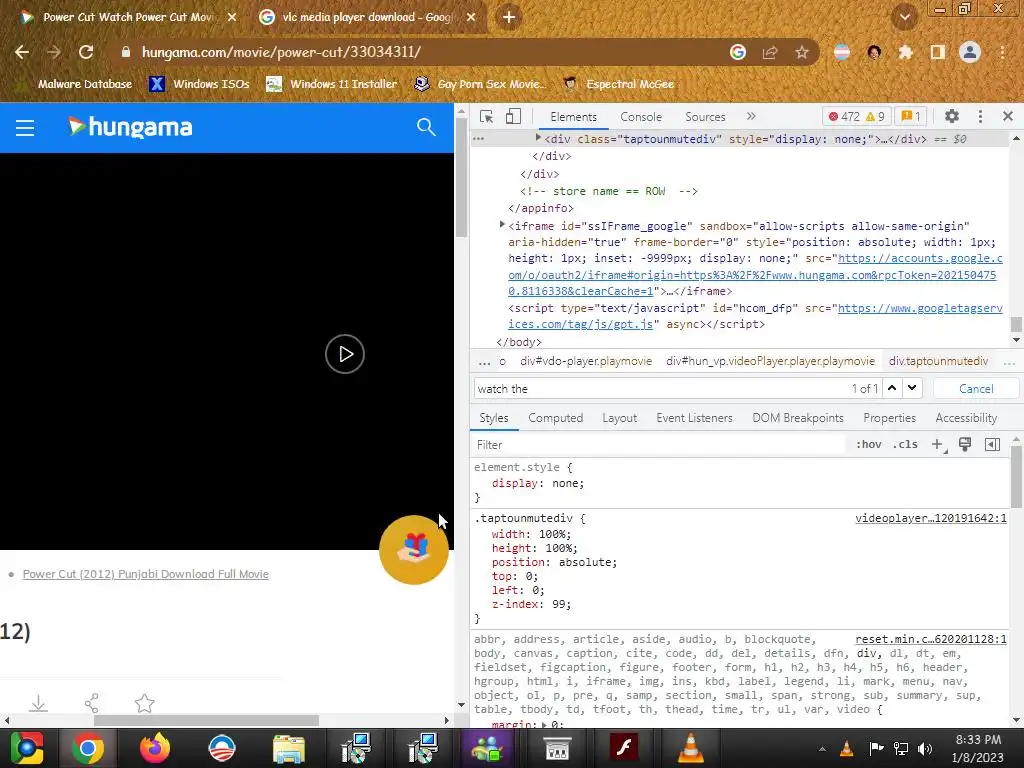Click the share icon below the video
1024x768 pixels.
click(x=91, y=703)
